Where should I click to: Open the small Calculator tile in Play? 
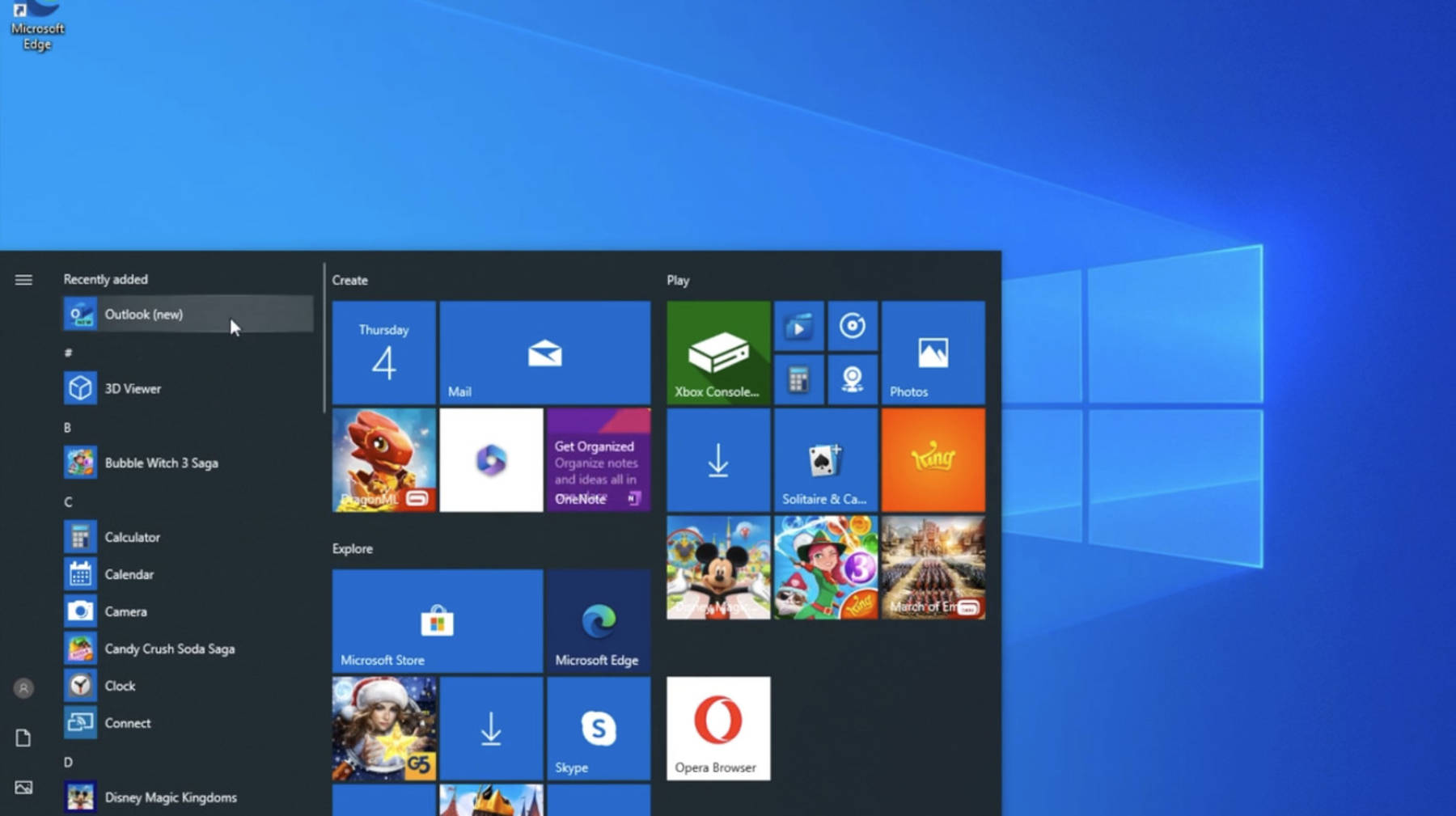799,379
